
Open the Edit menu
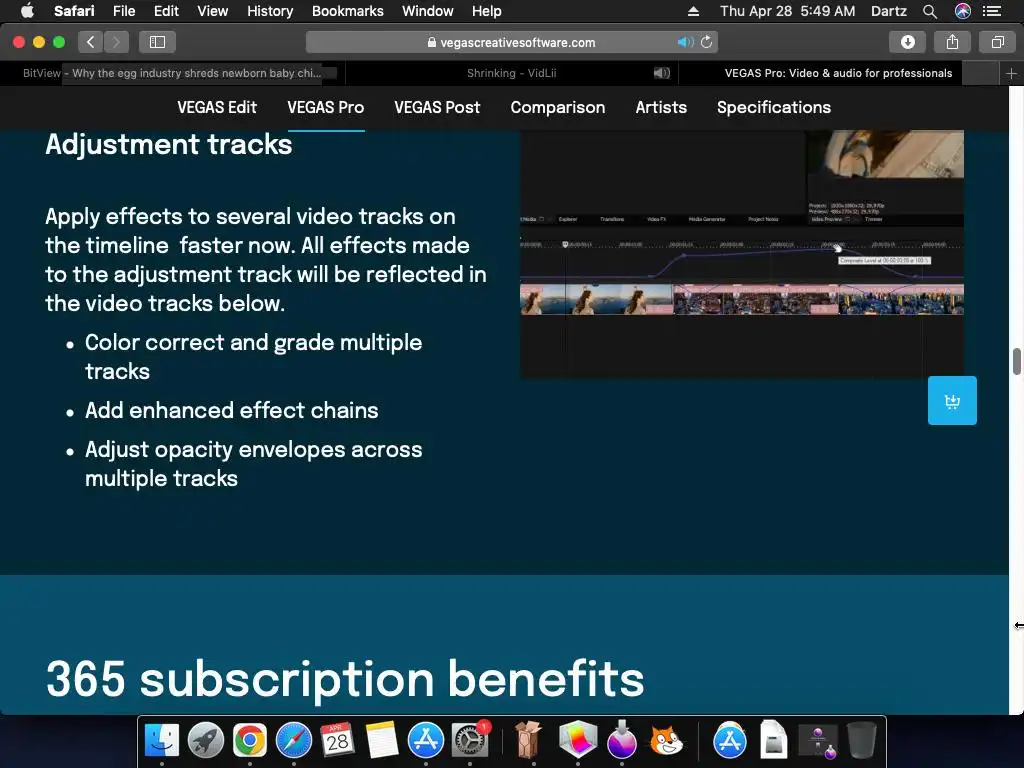tap(166, 11)
